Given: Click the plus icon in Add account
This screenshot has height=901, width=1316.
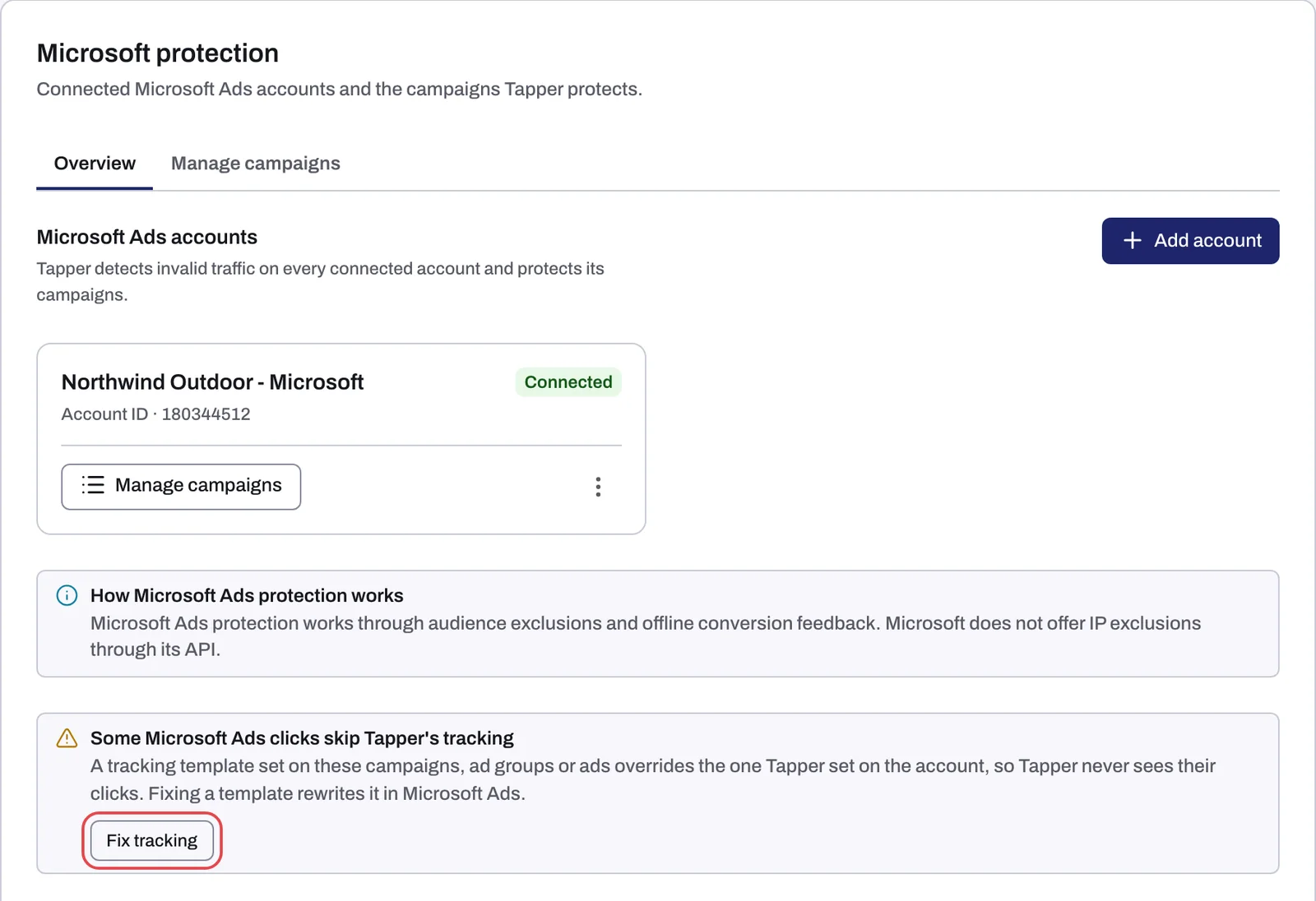Looking at the screenshot, I should click(1133, 240).
